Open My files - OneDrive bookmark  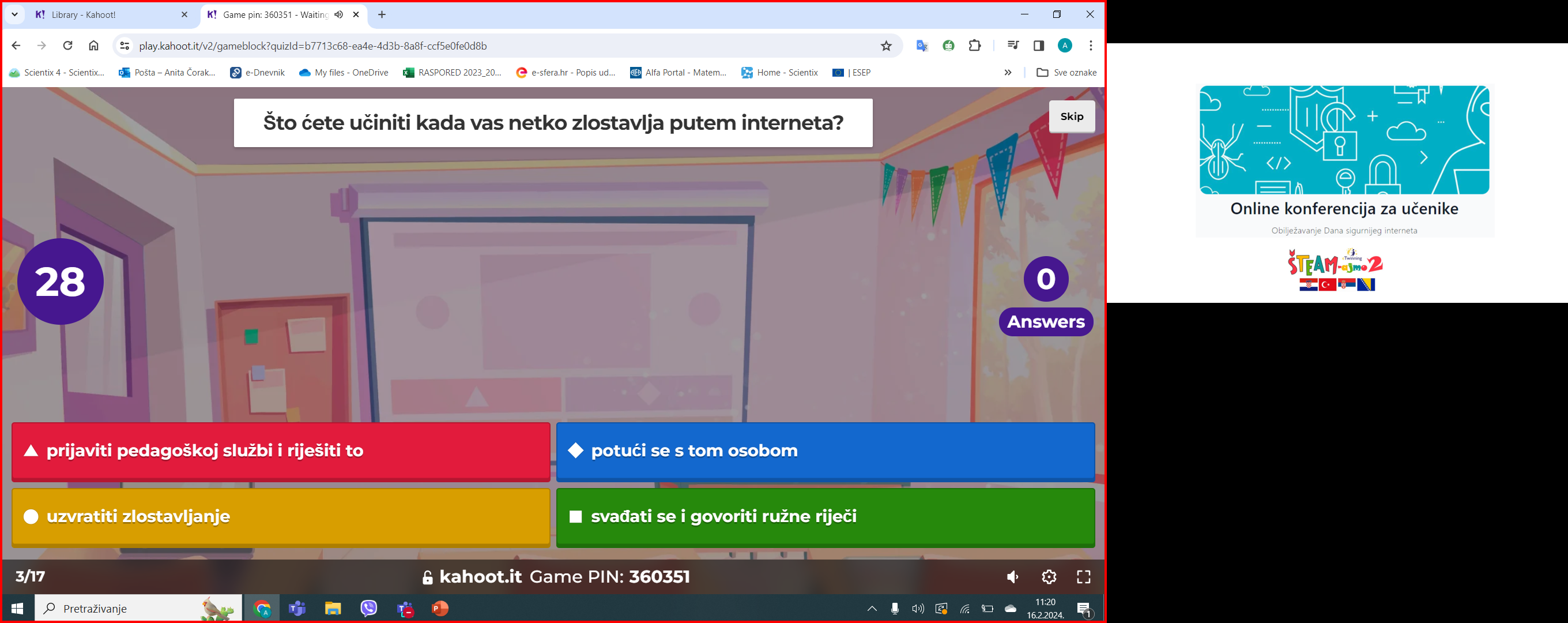tap(344, 73)
